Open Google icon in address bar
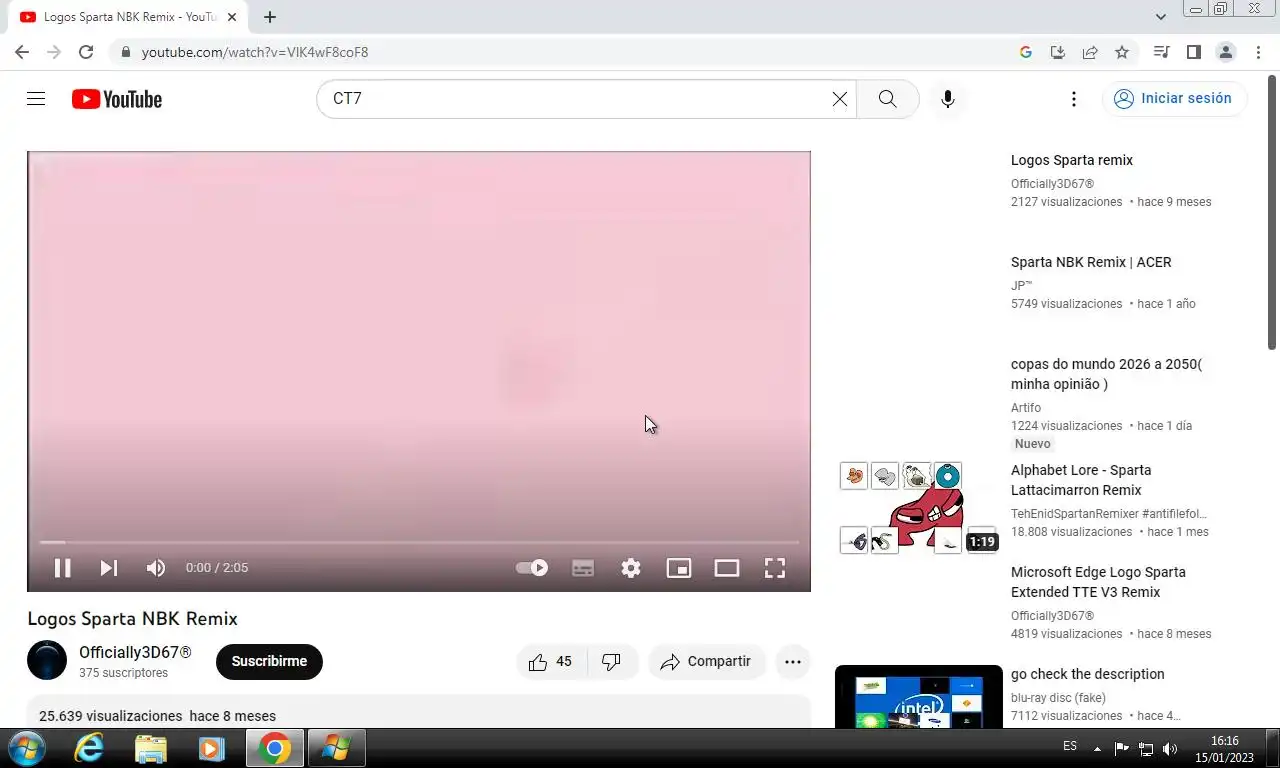The width and height of the screenshot is (1280, 768). coord(1026,52)
